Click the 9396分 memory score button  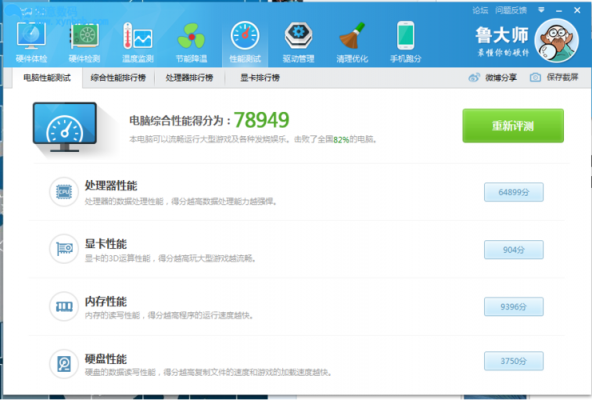tap(514, 307)
